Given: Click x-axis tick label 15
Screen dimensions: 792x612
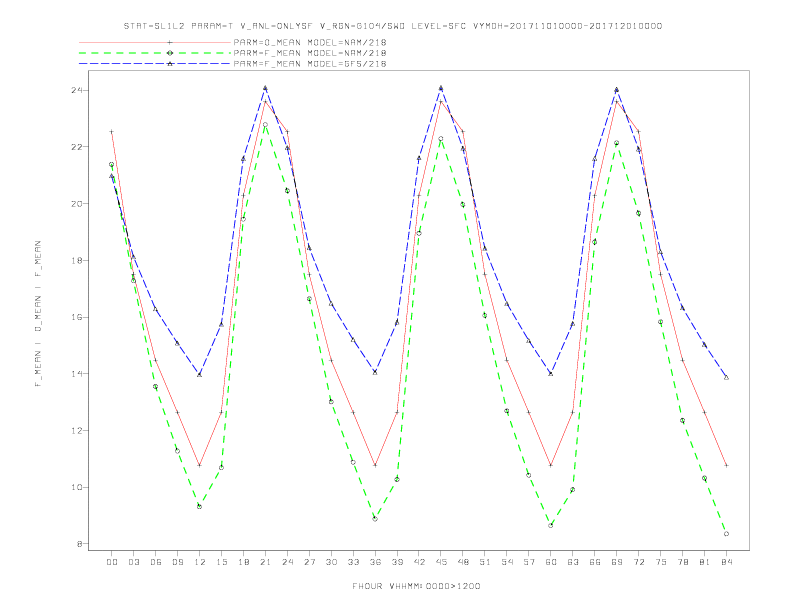Looking at the screenshot, I should click(x=221, y=562).
